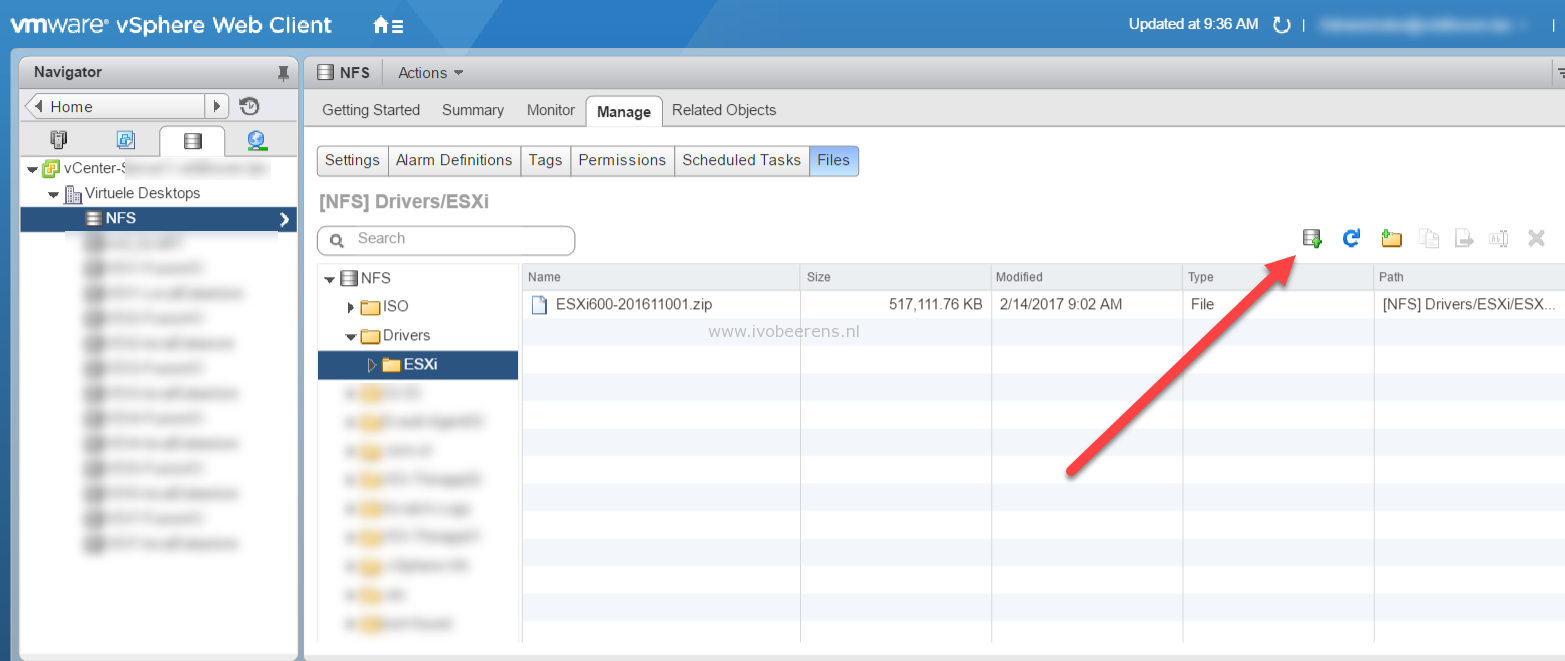Sort files by Path column
This screenshot has height=661, width=1565.
click(x=1470, y=277)
